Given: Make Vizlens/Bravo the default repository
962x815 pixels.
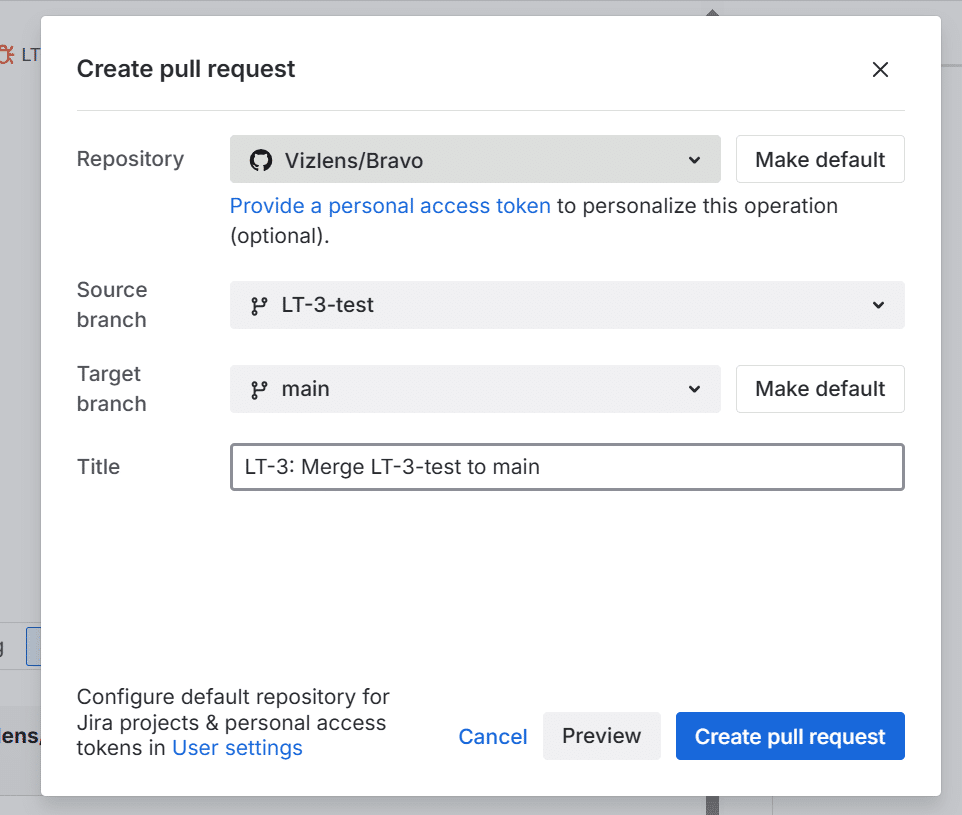Looking at the screenshot, I should [820, 159].
